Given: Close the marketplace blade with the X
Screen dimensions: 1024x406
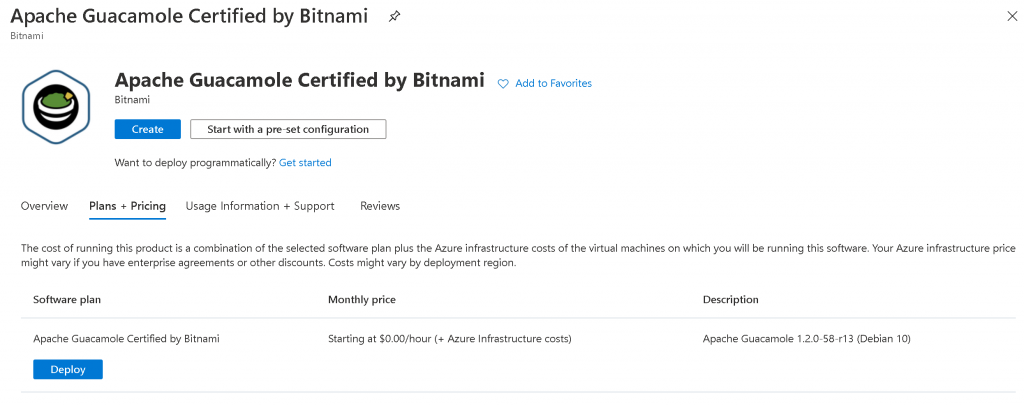Looking at the screenshot, I should 1009,16.
